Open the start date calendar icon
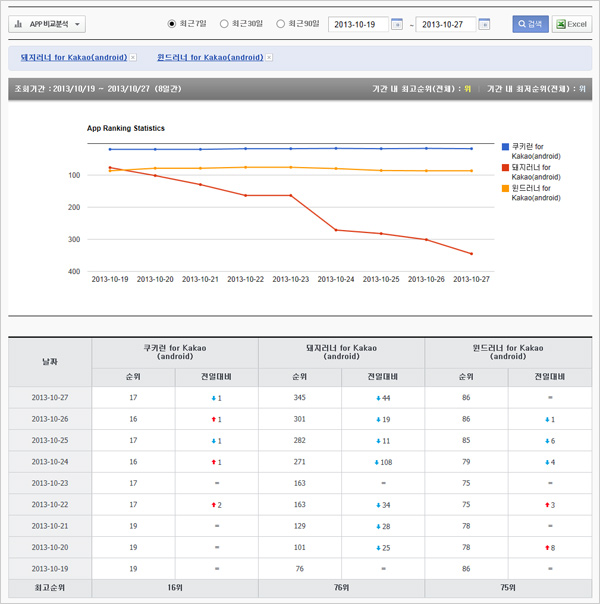 (x=397, y=24)
